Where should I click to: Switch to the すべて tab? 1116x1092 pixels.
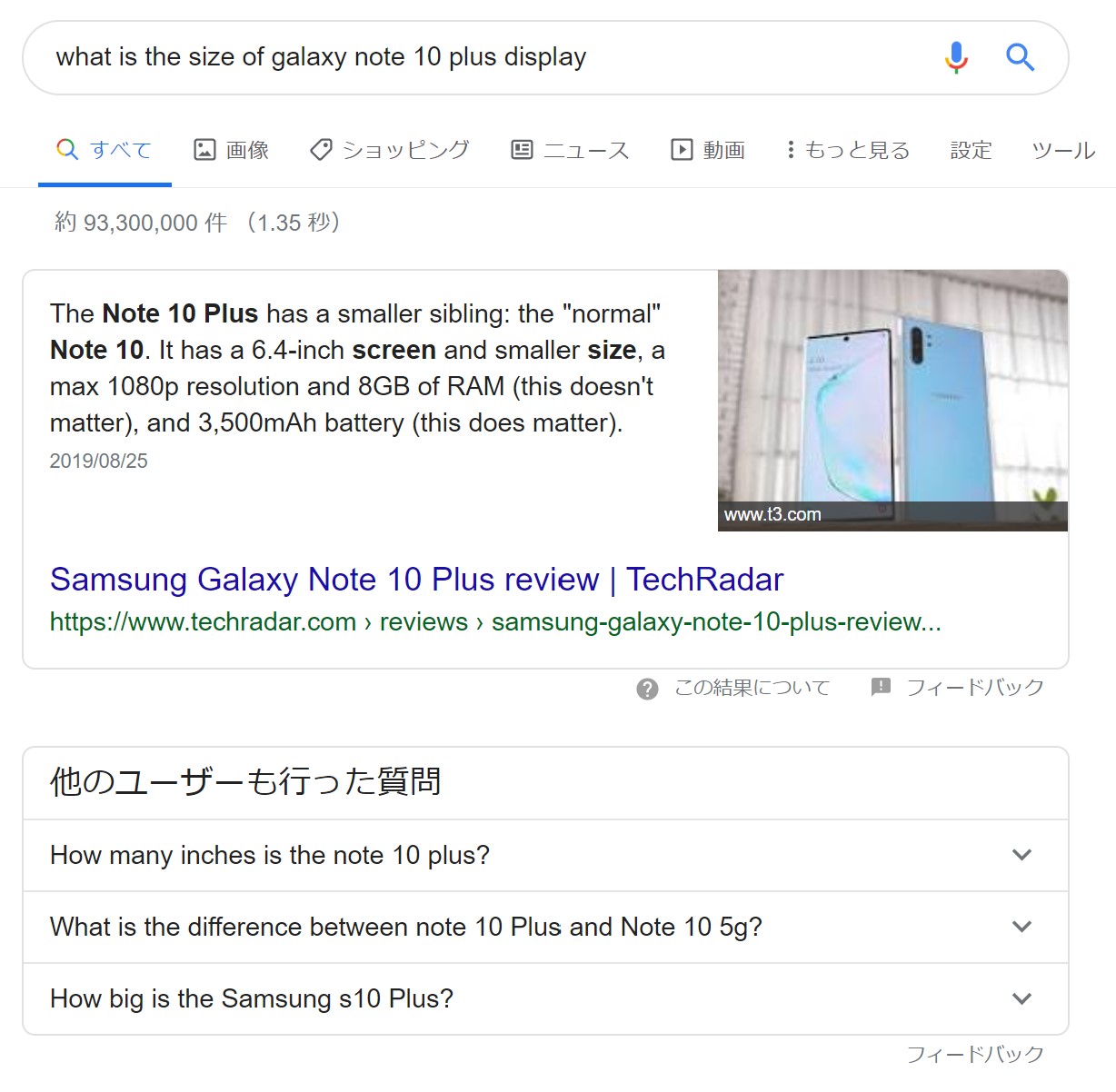(x=105, y=150)
